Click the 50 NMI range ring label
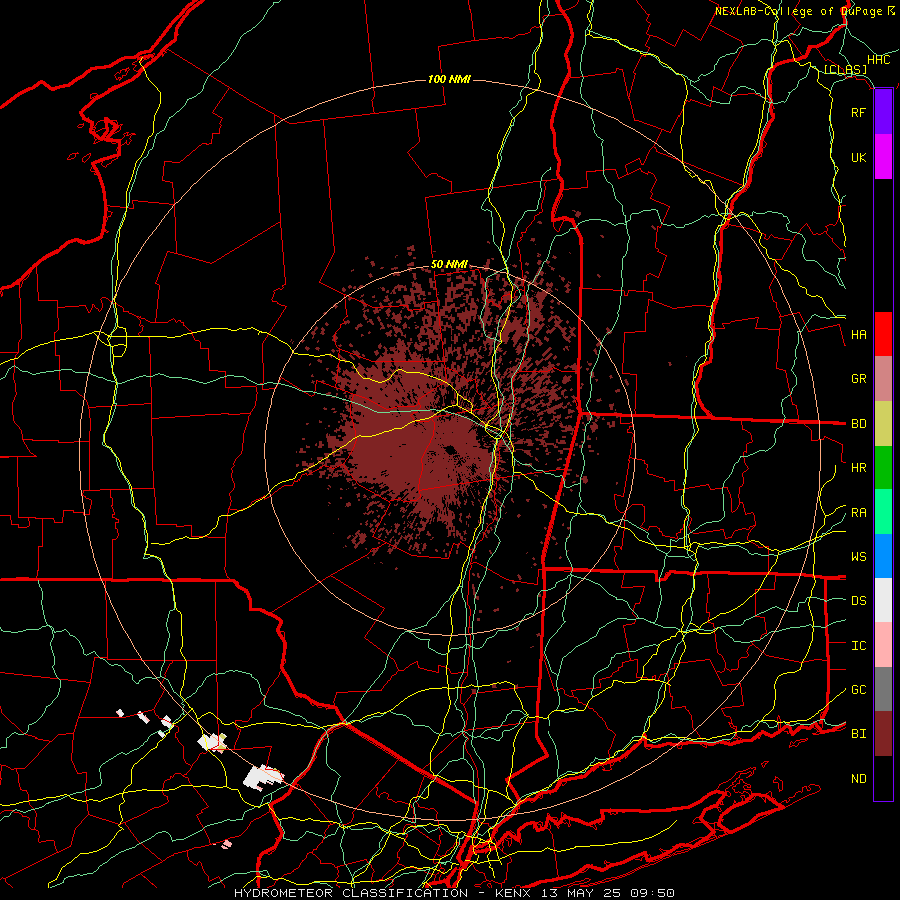Image resolution: width=900 pixels, height=900 pixels. point(449,265)
